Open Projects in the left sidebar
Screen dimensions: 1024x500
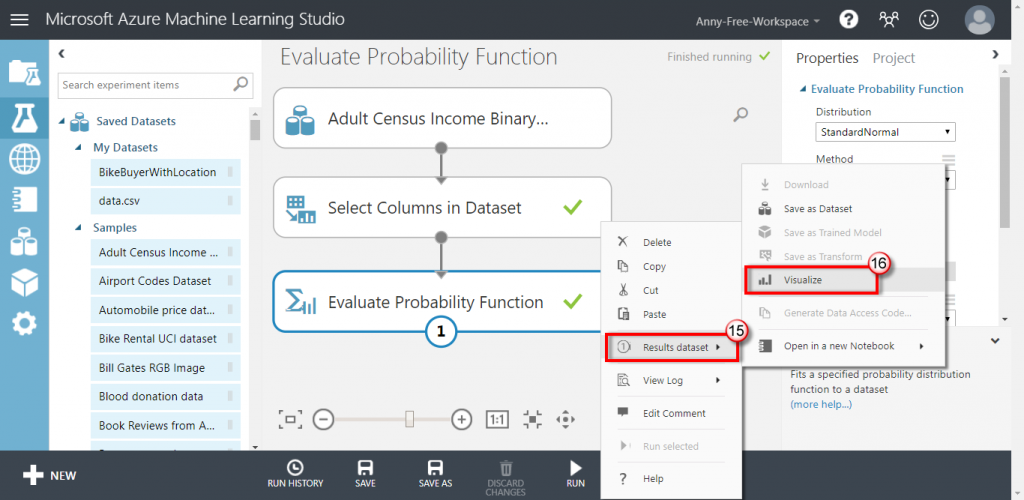pos(24,72)
